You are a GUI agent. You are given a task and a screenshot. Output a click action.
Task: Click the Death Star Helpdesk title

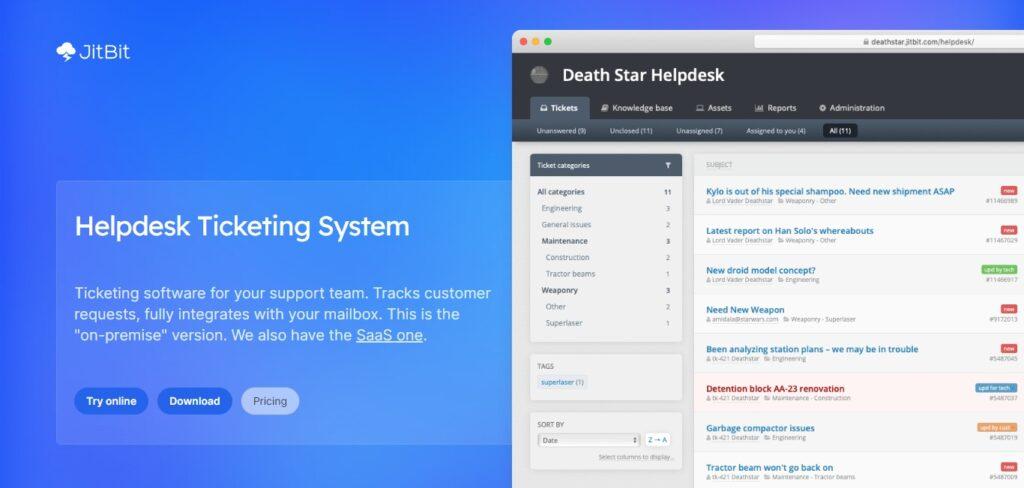643,75
